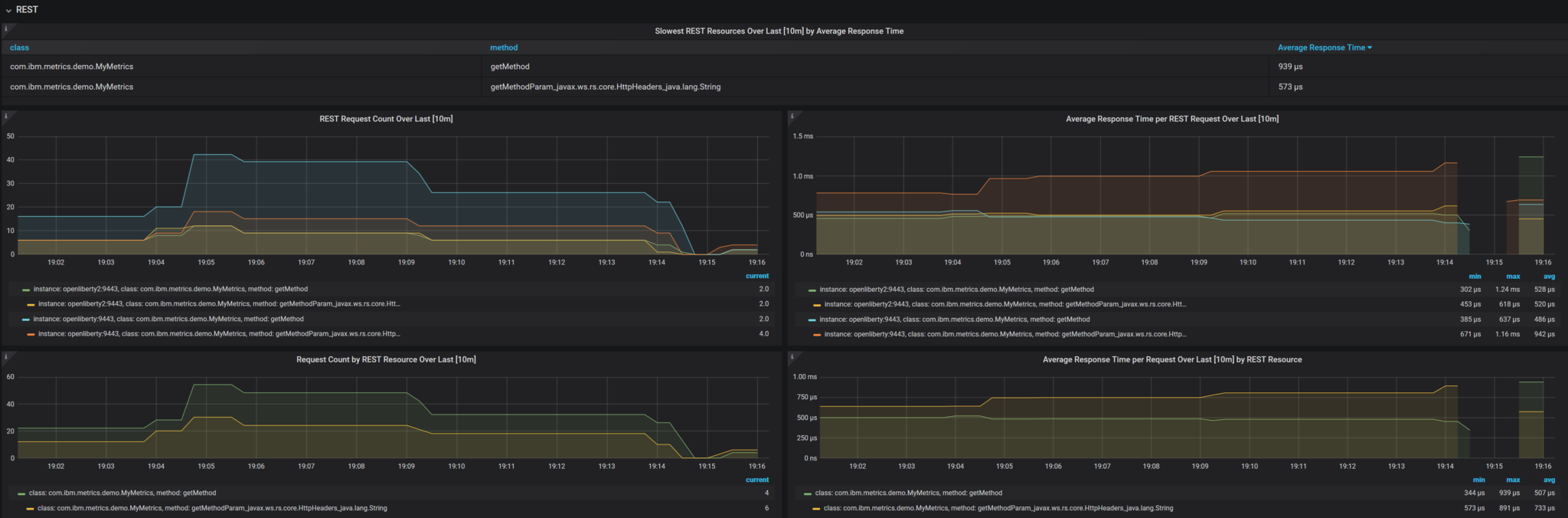Open REST Request Count Over Last [10m] panel title menu
Viewport: 1568px width, 518px height.
point(386,119)
